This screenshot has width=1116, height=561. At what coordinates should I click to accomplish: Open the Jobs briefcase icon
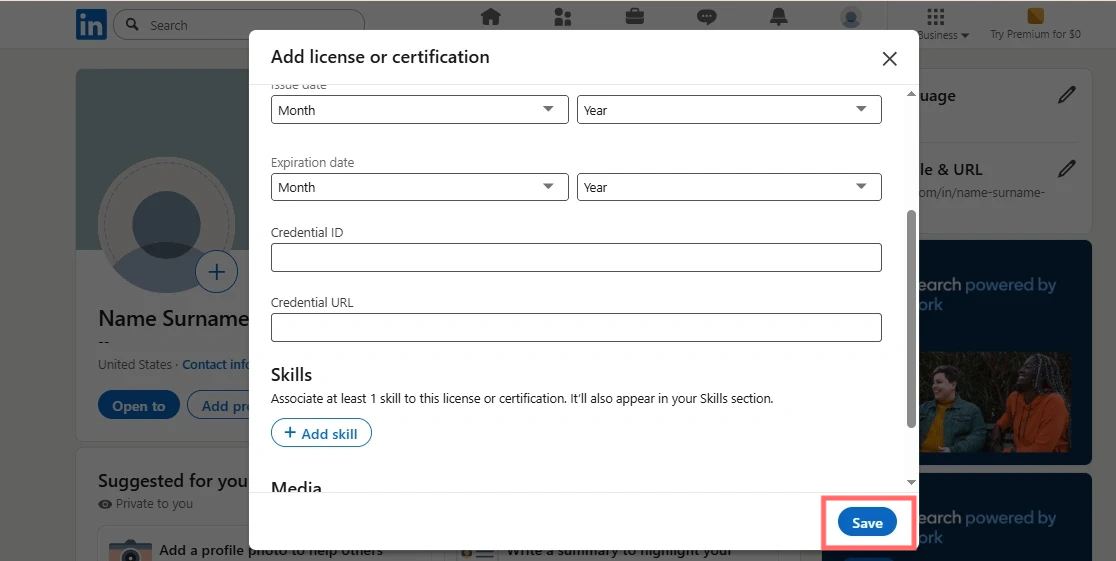point(634,17)
